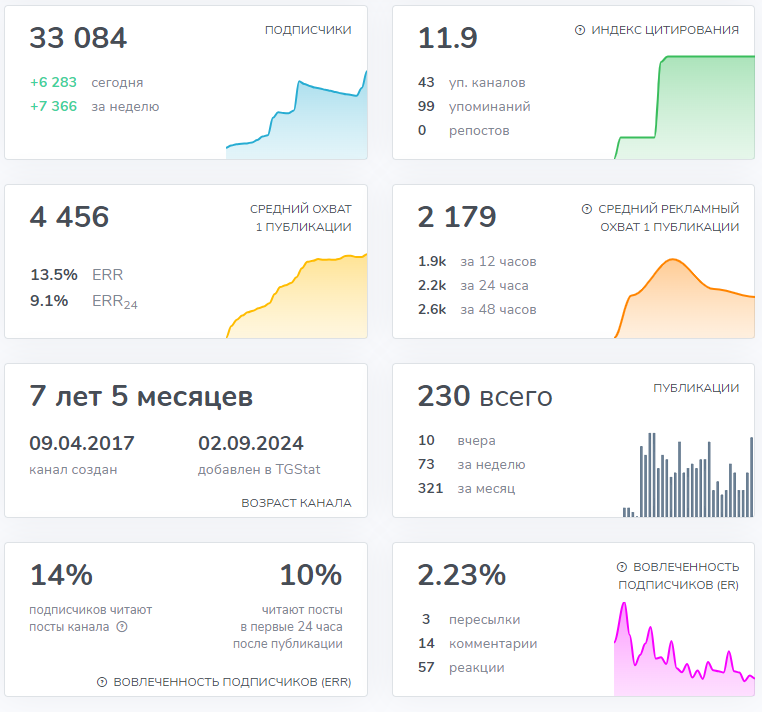This screenshot has width=762, height=712.
Task: Click the '99 упоминаний' mentions row
Action: point(474,107)
